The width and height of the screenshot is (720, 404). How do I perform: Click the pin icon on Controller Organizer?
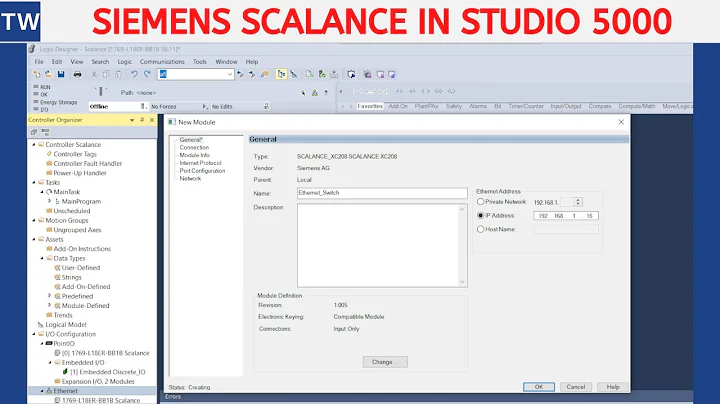(x=142, y=120)
